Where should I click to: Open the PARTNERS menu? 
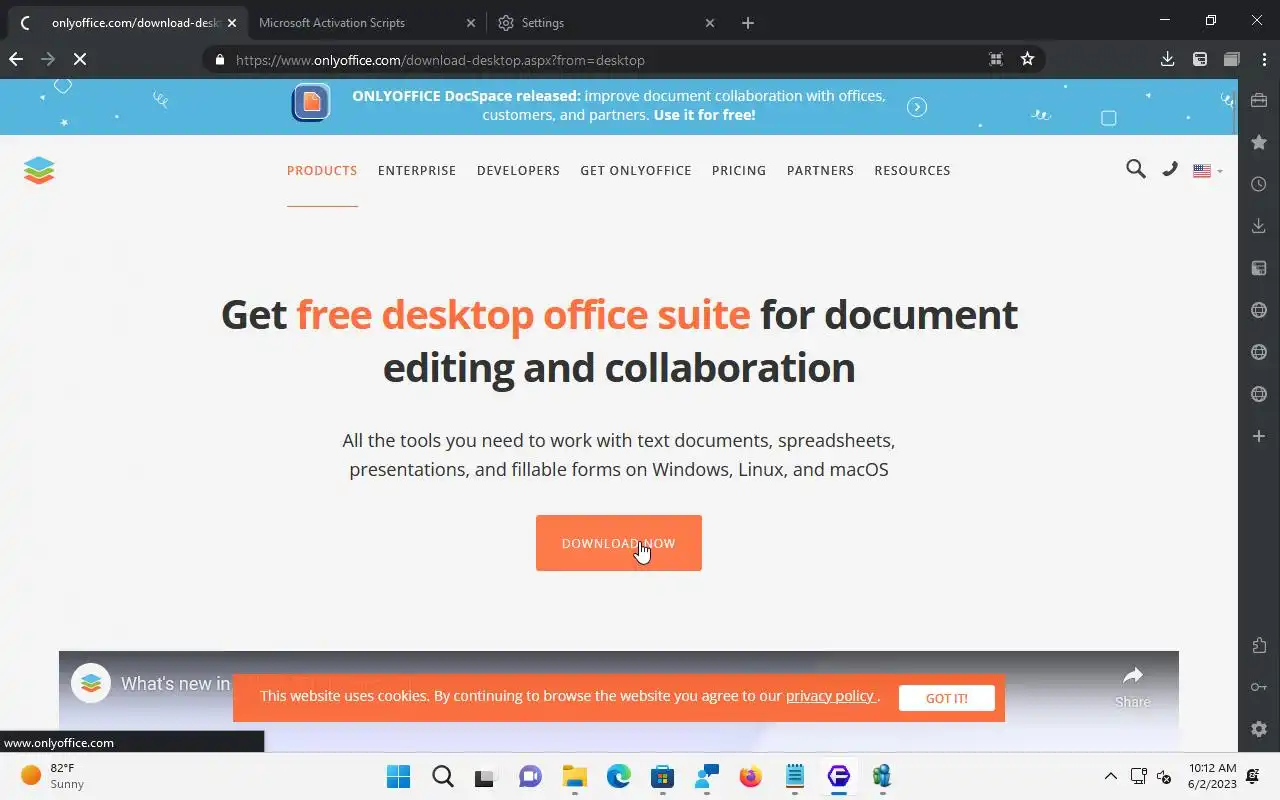point(820,171)
